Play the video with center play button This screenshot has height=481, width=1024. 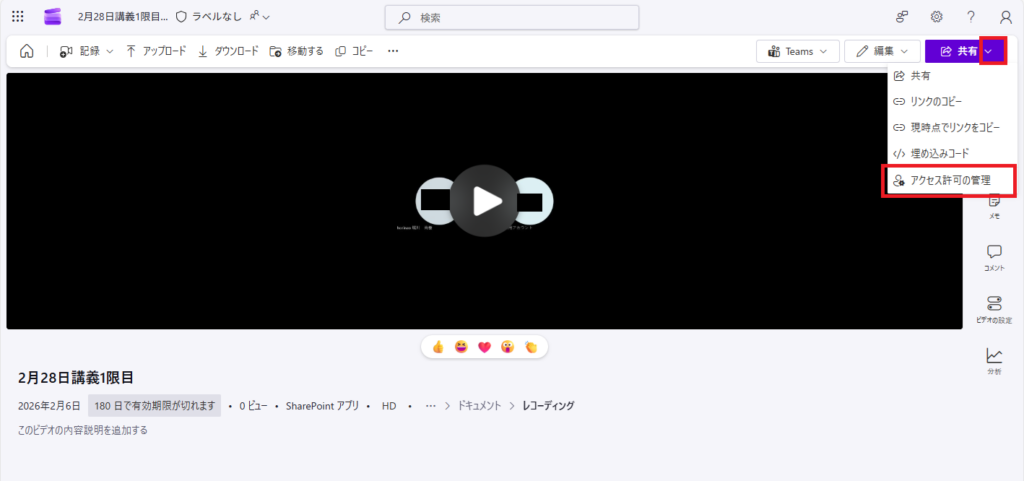484,201
